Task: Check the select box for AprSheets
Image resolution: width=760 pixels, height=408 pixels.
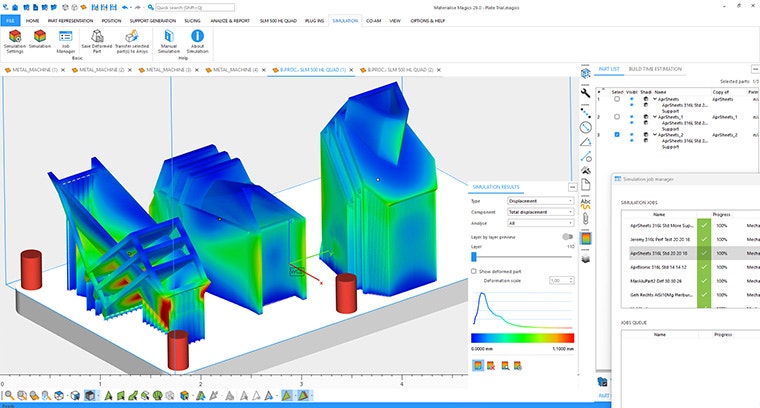Action: (617, 99)
